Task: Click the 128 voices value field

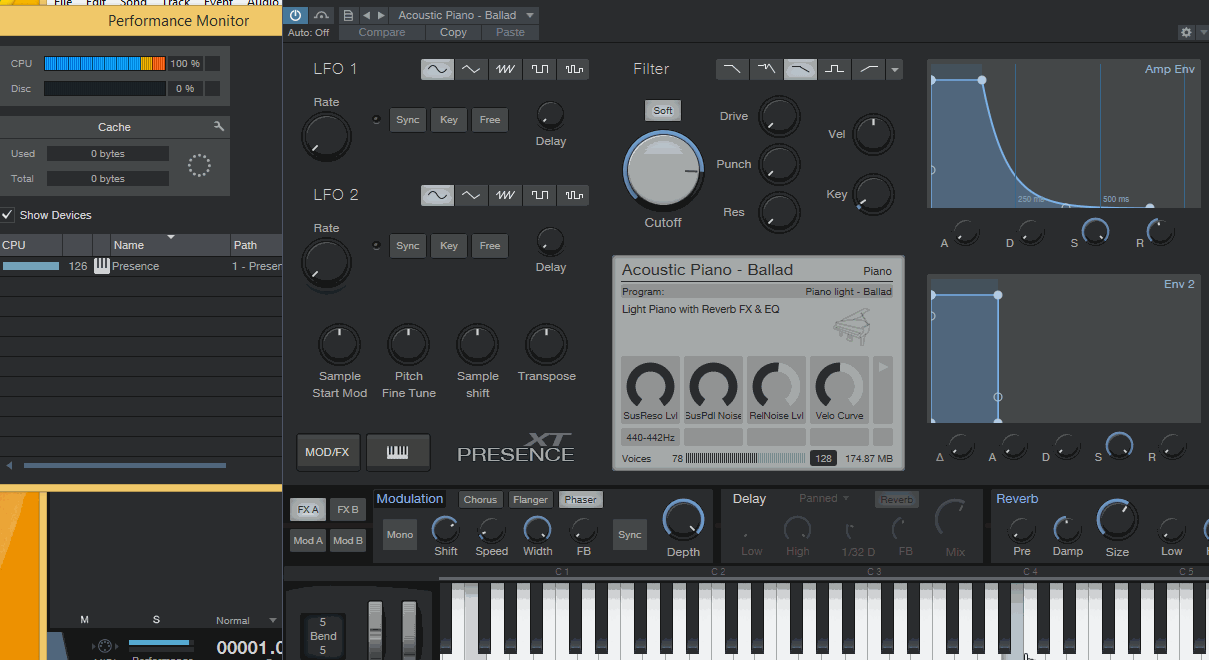Action: pos(823,459)
